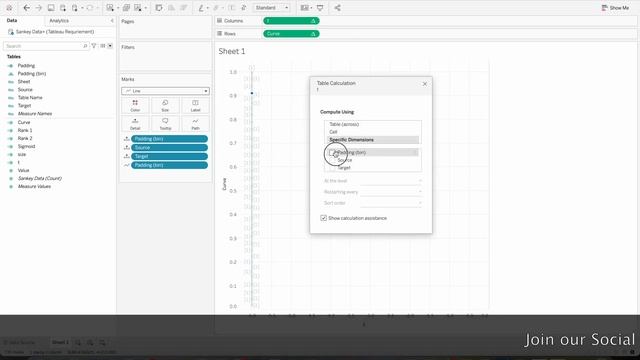
Task: Open the Line mark type dropdown
Action: 165,91
